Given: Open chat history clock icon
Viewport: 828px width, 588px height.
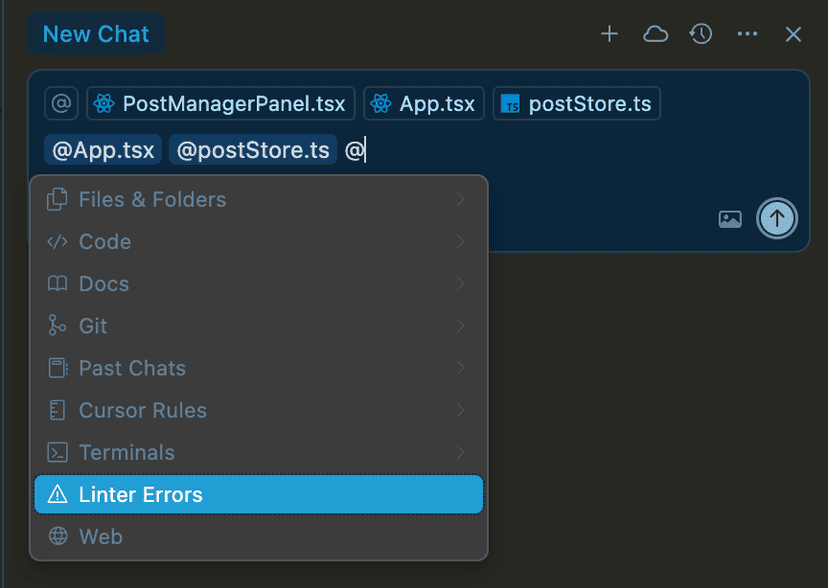Looking at the screenshot, I should pyautogui.click(x=701, y=34).
